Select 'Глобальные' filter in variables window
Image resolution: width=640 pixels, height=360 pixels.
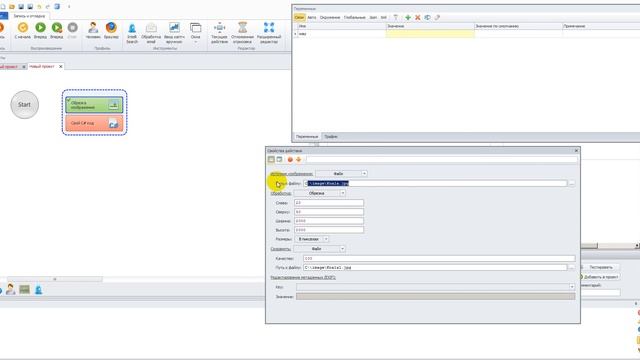354,18
